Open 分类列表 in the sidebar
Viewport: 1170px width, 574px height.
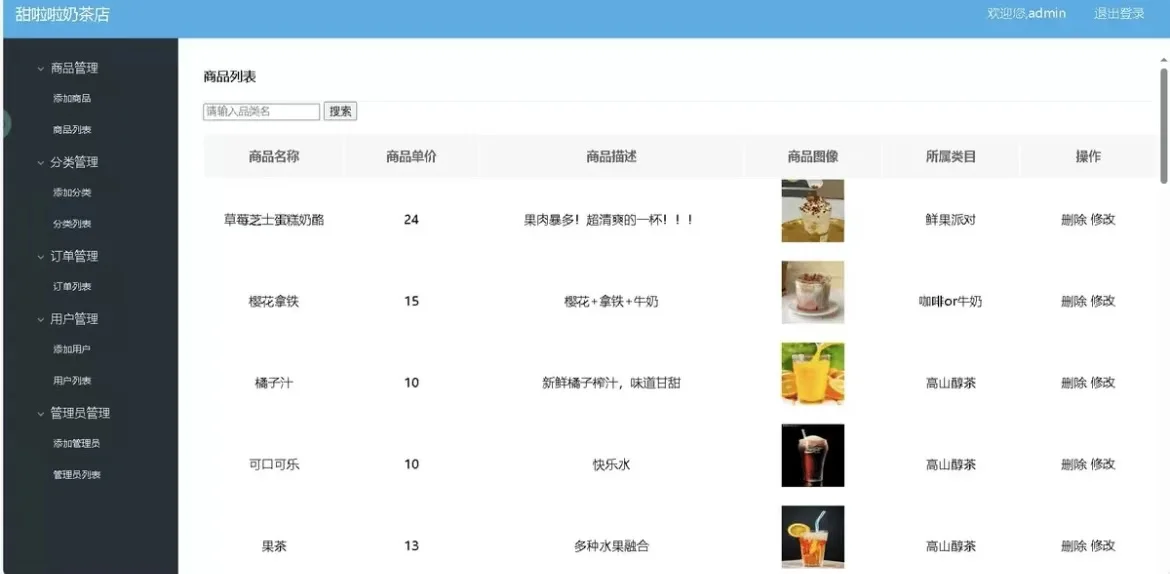tap(72, 224)
